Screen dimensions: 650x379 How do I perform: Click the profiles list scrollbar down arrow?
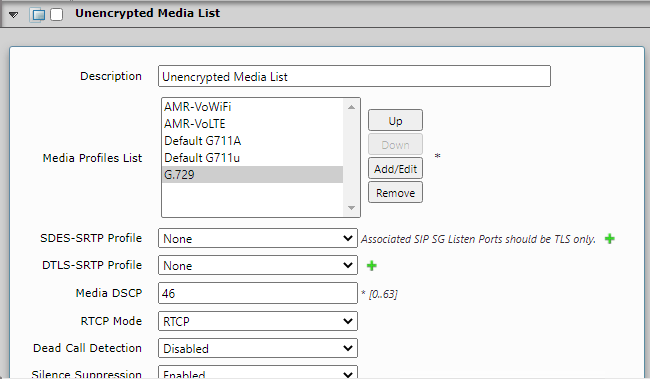(352, 208)
